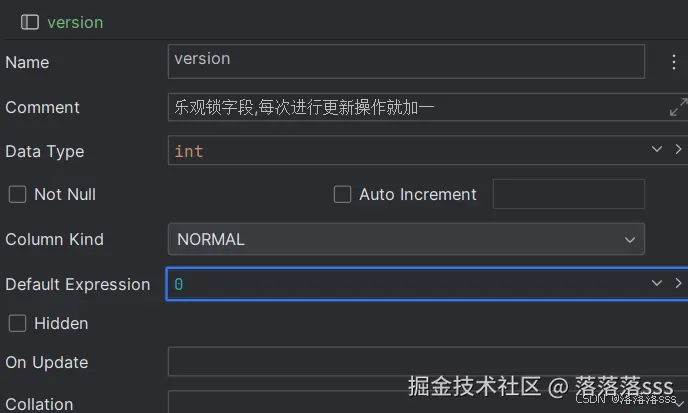Open the Column Kind NORMAL dropdown

630,239
